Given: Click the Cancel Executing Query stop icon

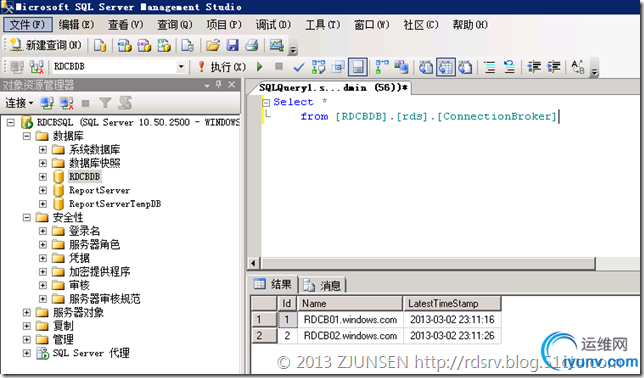Looking at the screenshot, I should [x=279, y=67].
